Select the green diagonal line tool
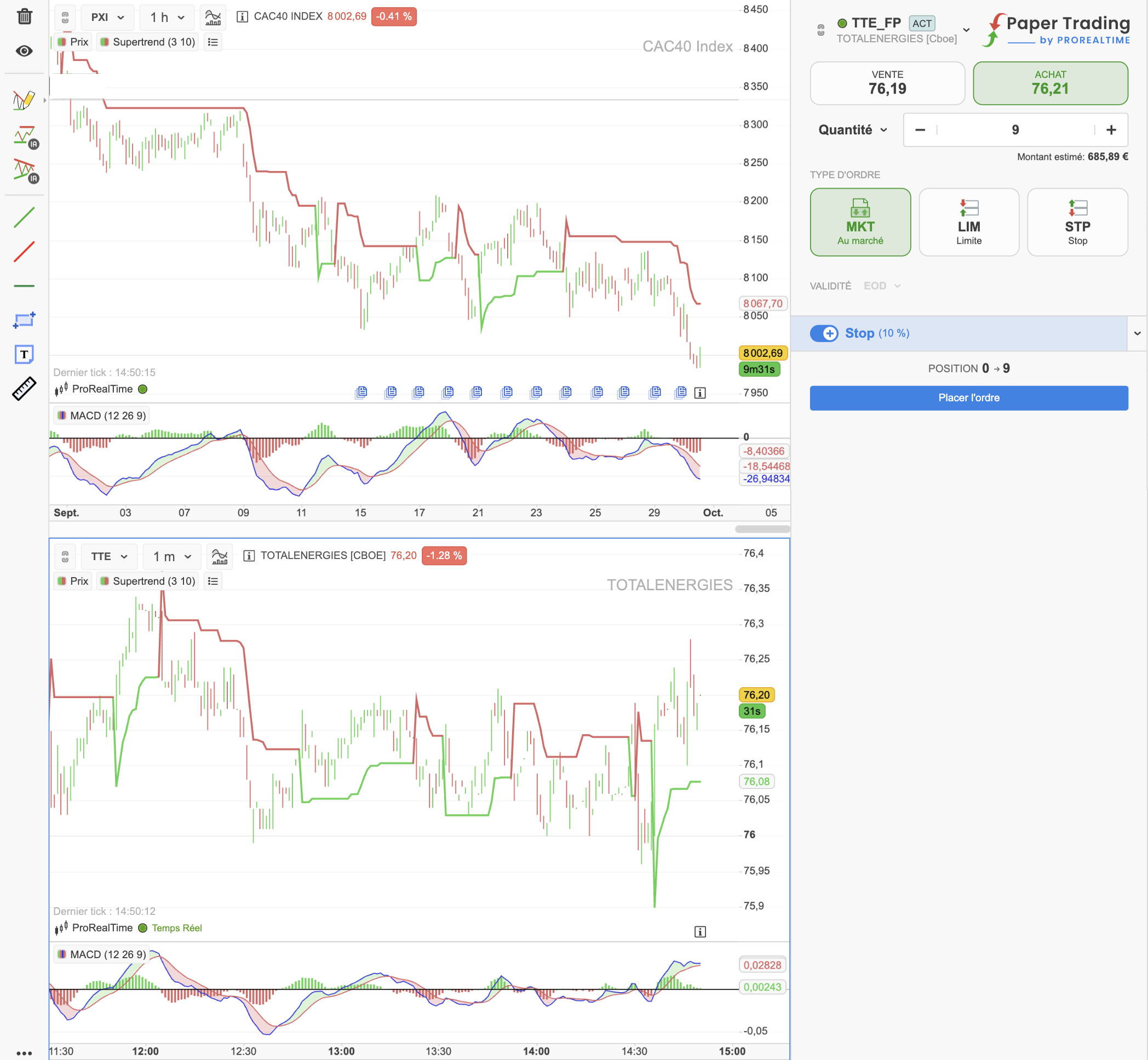1148x1060 pixels. pos(24,217)
